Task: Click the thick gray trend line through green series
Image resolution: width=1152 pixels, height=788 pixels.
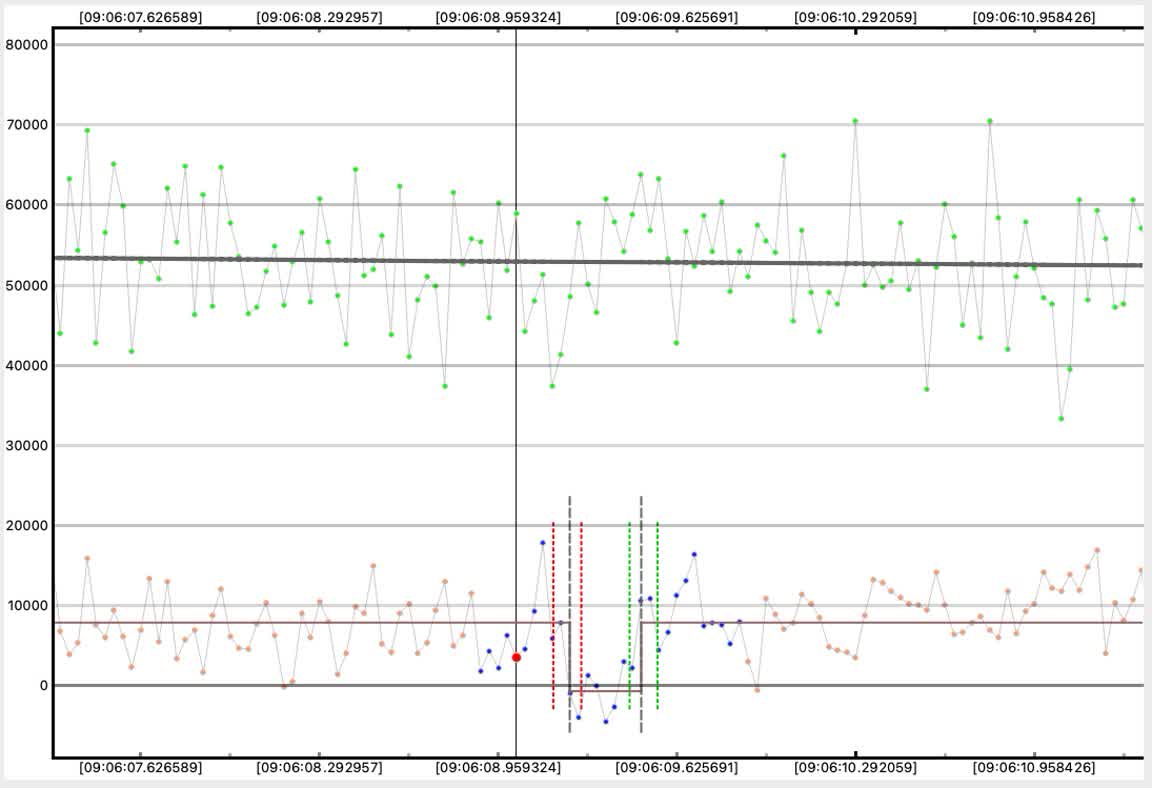Action: coord(300,260)
